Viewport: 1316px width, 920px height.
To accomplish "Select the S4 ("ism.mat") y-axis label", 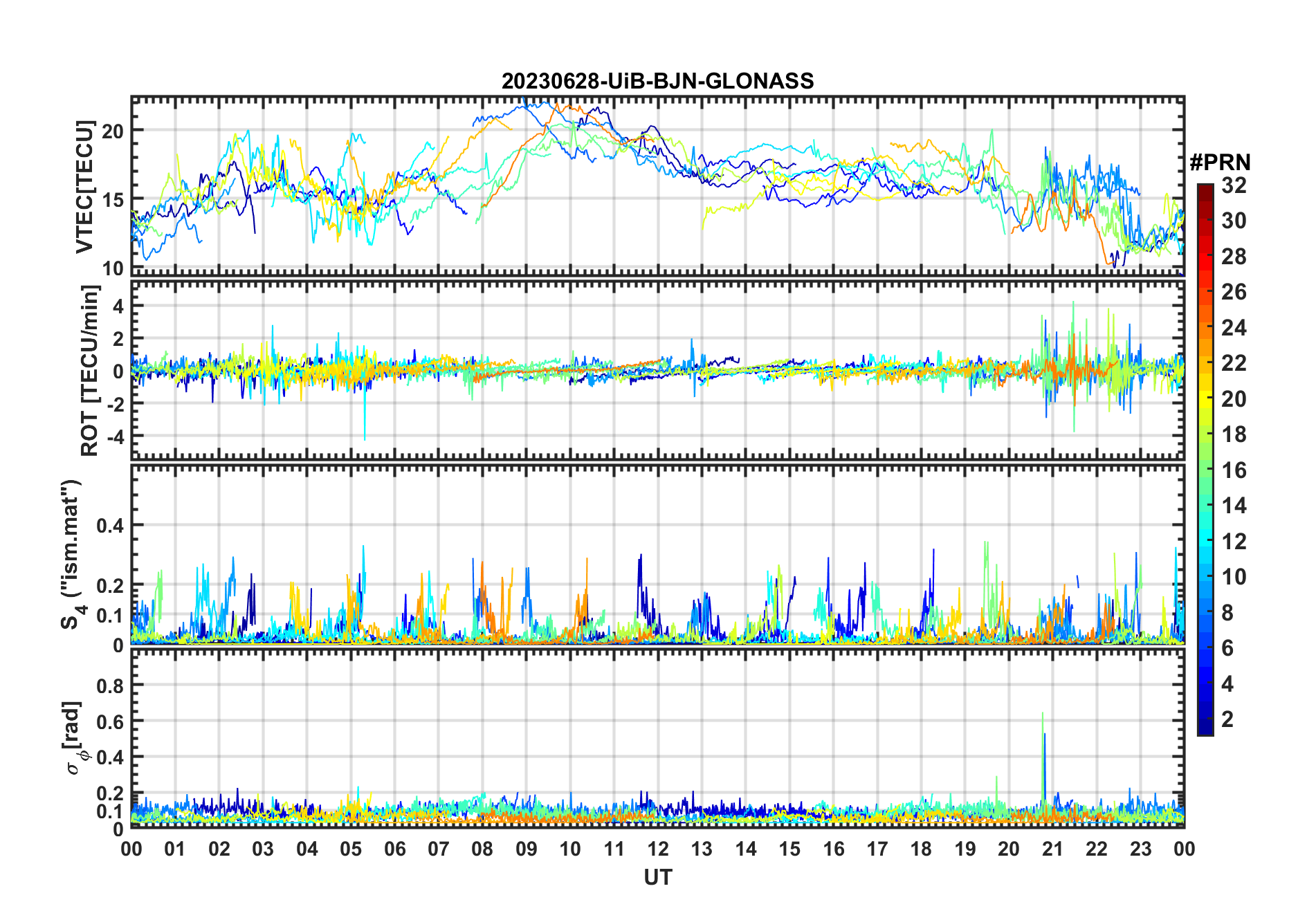I will pos(71,555).
